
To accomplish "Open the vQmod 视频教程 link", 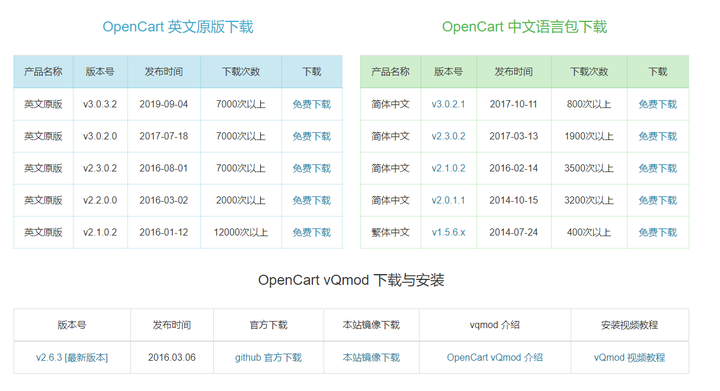I will 629,357.
